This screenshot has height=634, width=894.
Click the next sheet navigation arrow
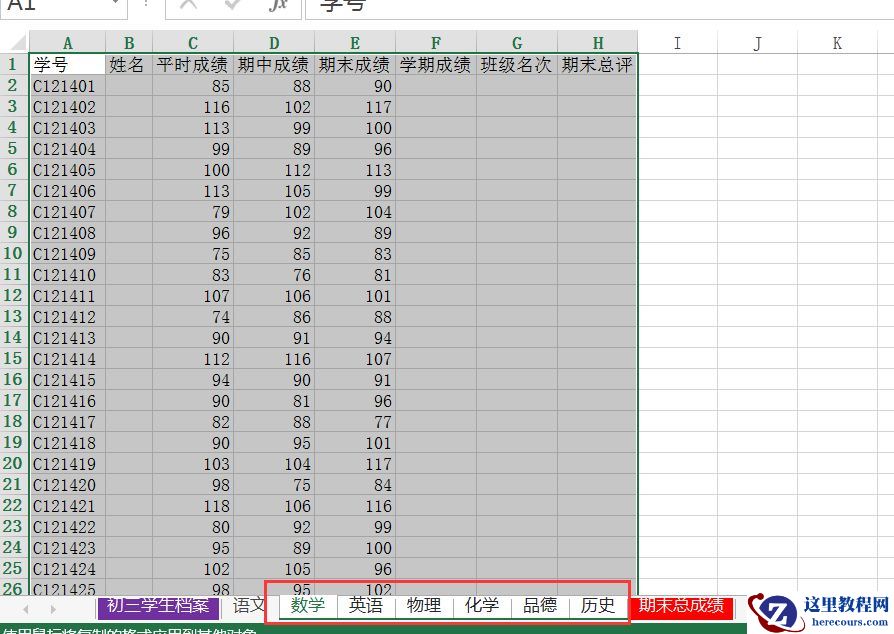click(x=53, y=609)
